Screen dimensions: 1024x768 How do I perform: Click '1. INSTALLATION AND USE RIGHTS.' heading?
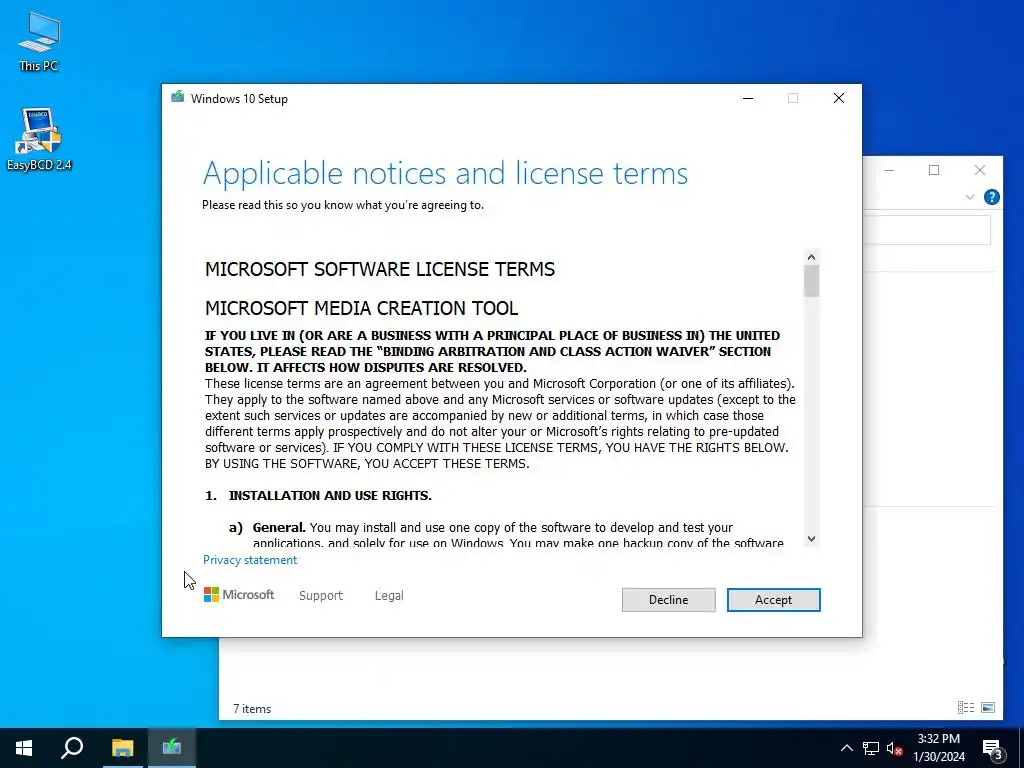coord(318,495)
